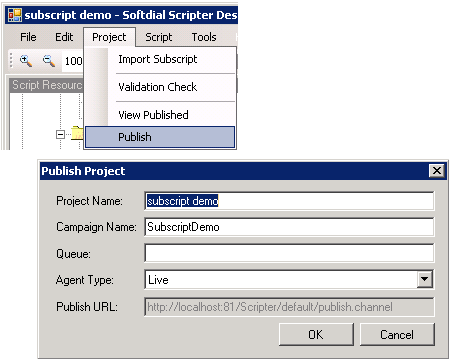Open the Tools menu
The height and width of the screenshot is (360, 450).
pos(204,37)
